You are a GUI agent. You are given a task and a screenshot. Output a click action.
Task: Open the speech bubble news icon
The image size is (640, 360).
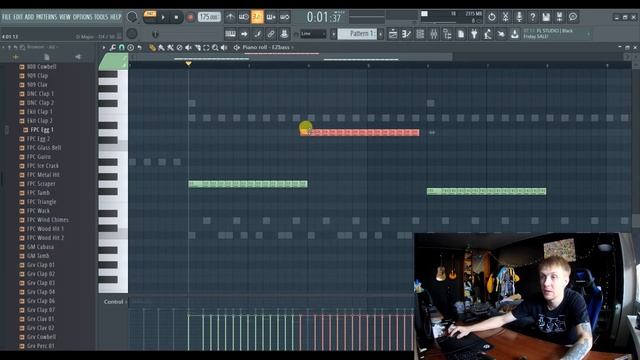573,17
